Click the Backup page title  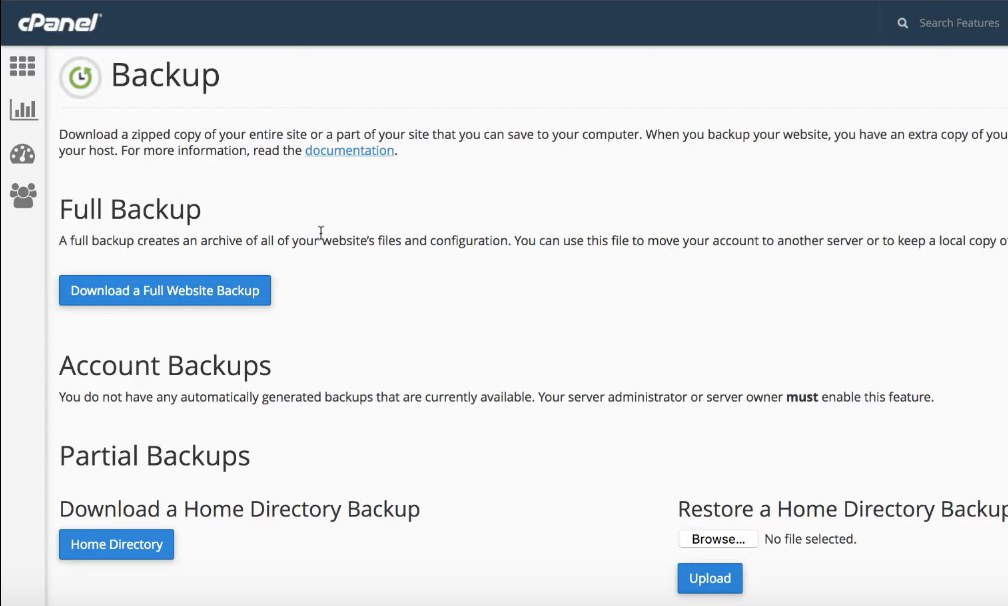pyautogui.click(x=165, y=75)
